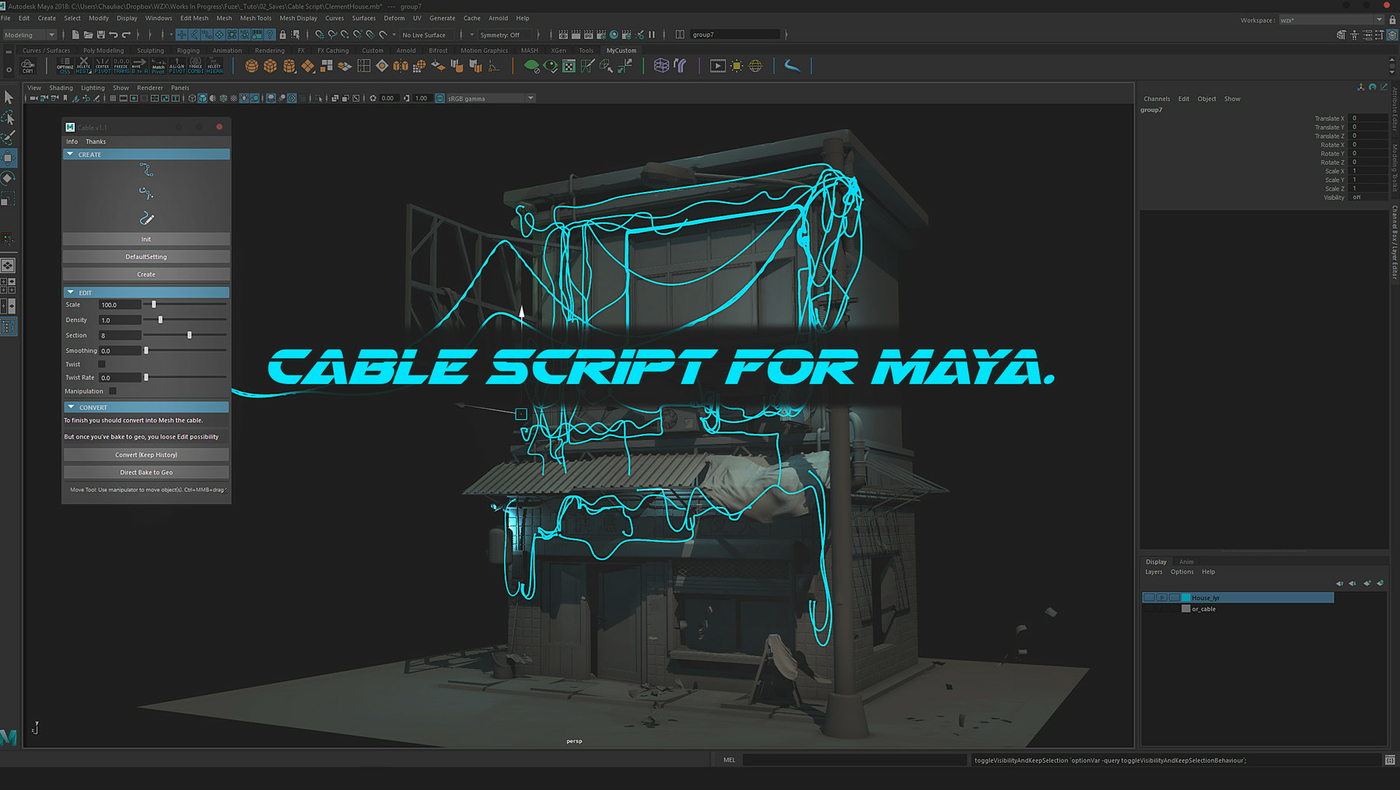Toggle visibility box of House_lyr layer
Screen dimensions: 1400x790
(x=1149, y=598)
